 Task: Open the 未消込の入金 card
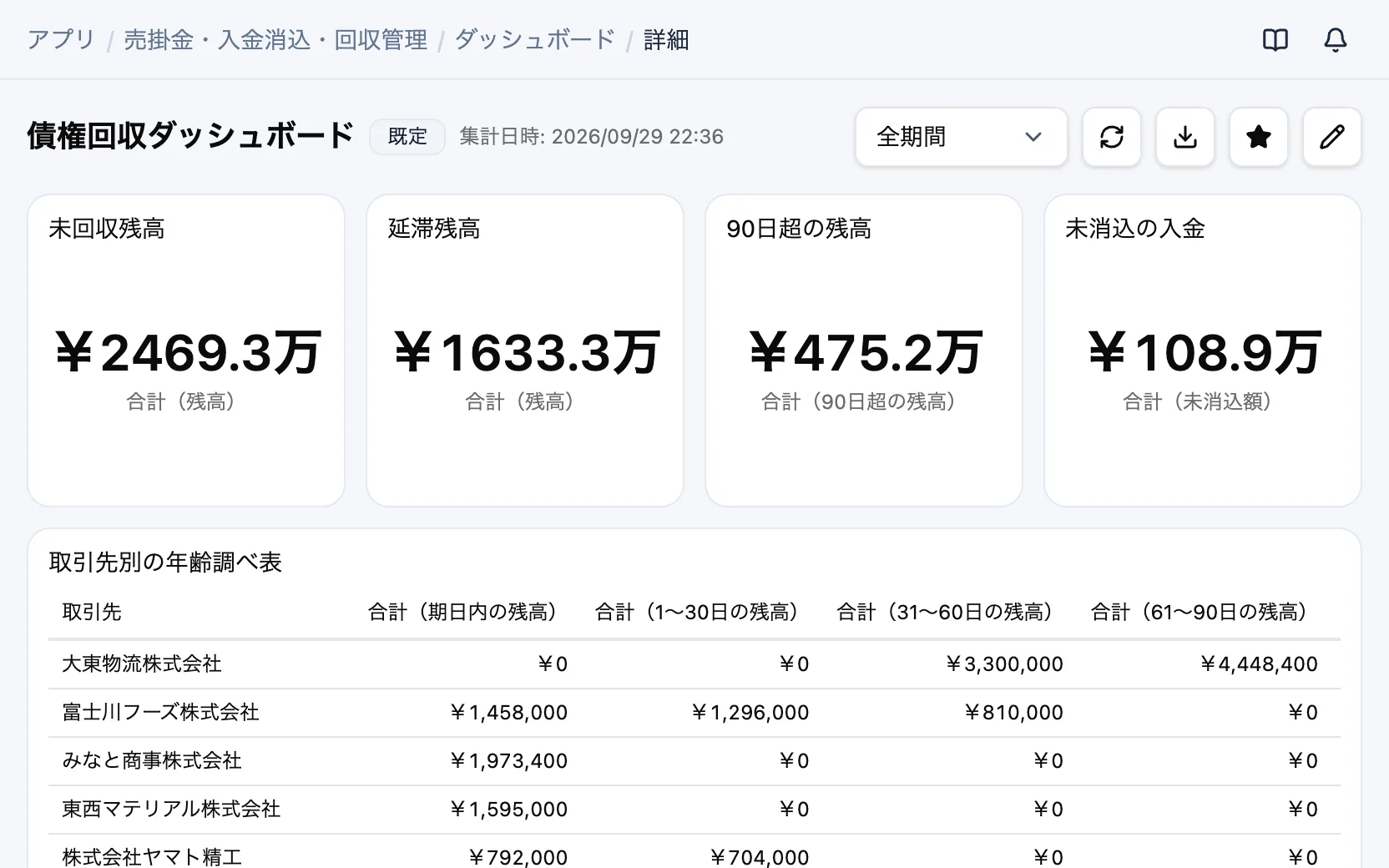[1203, 351]
